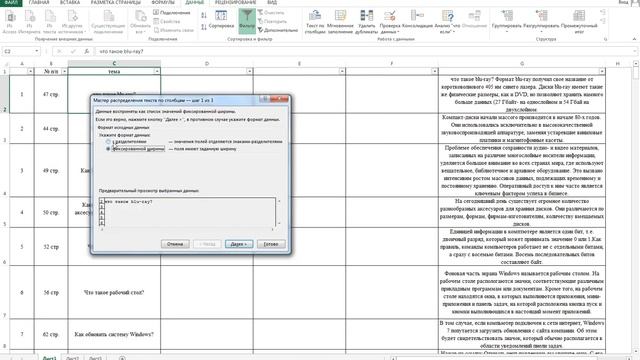Click the 'Консолидация' icon
Screen dimensions: 640x360
coord(417,20)
